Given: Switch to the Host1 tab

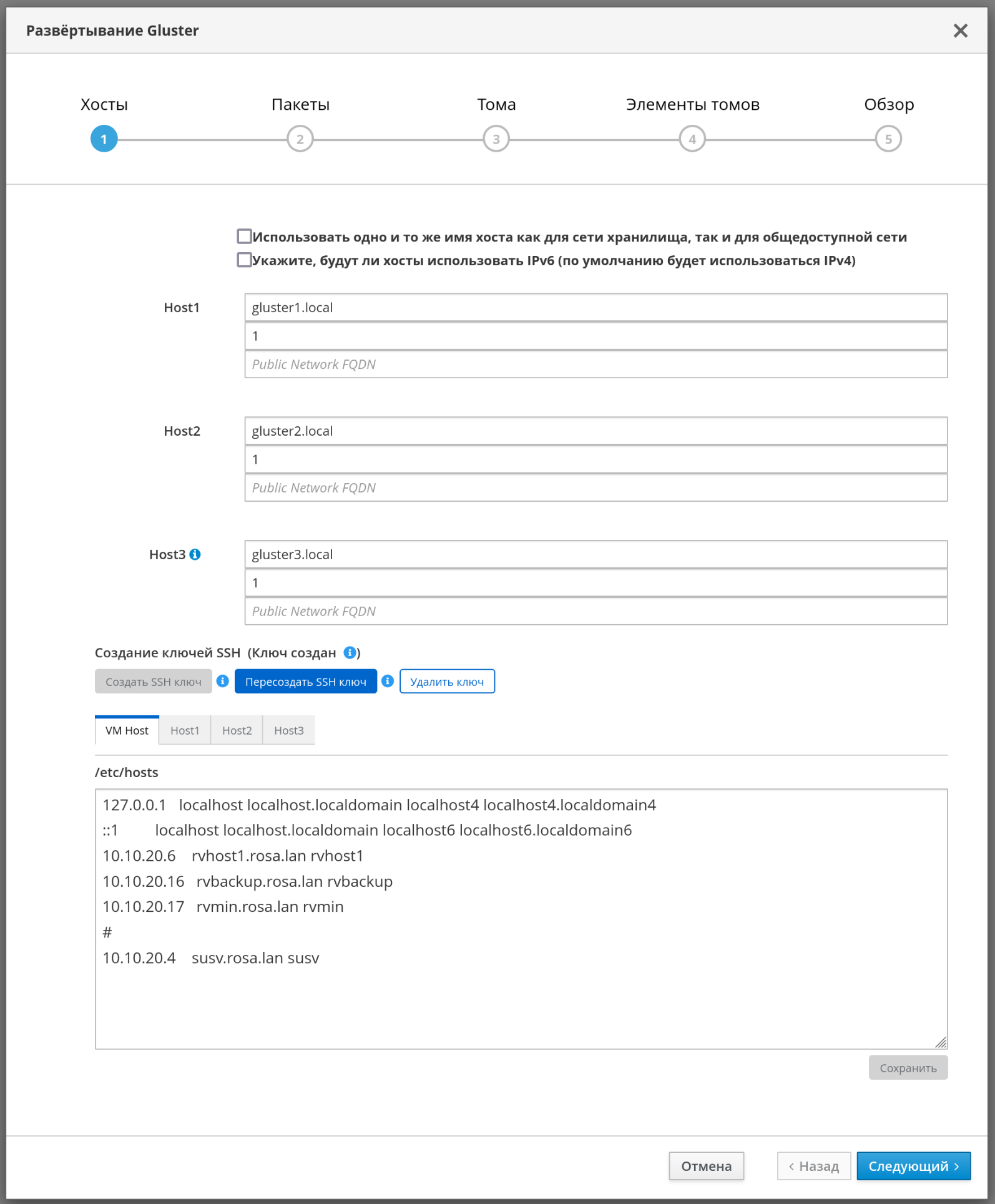Looking at the screenshot, I should coord(185,730).
